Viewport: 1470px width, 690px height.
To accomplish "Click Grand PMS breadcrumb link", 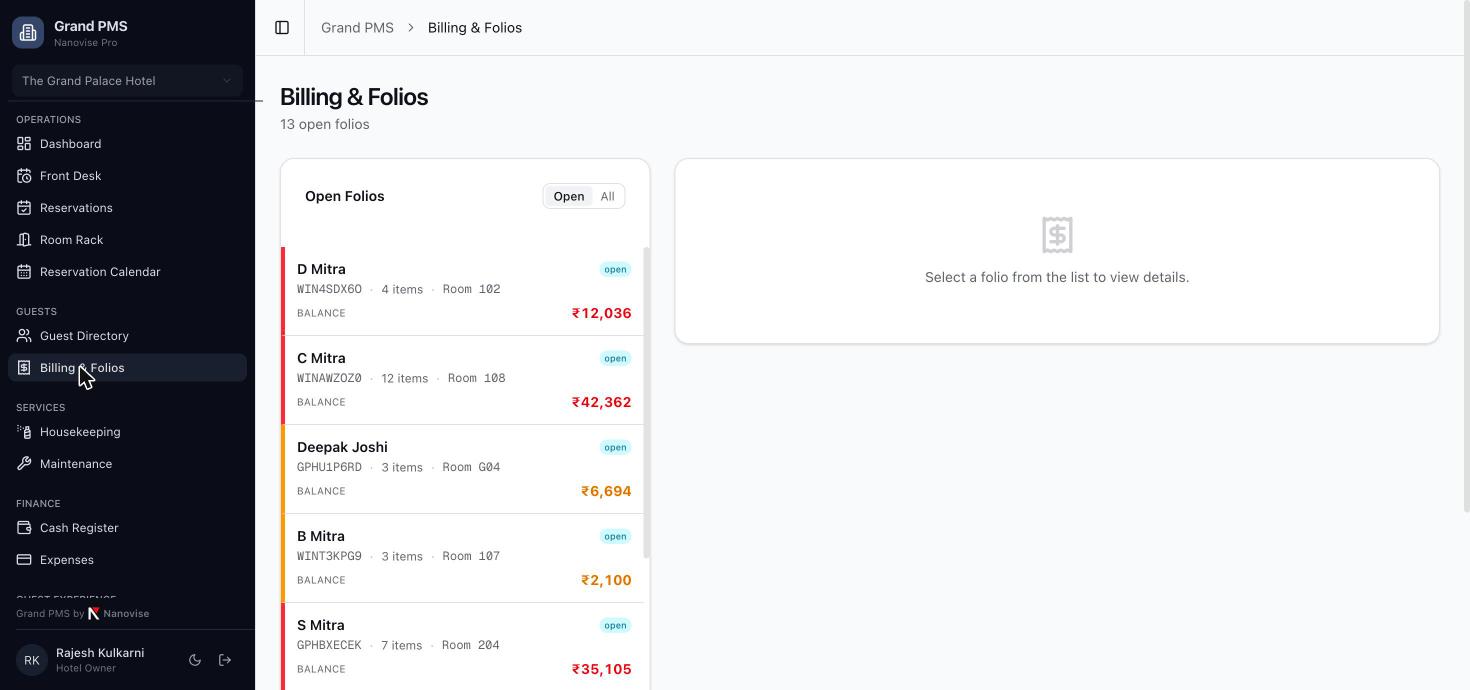I will pyautogui.click(x=357, y=27).
